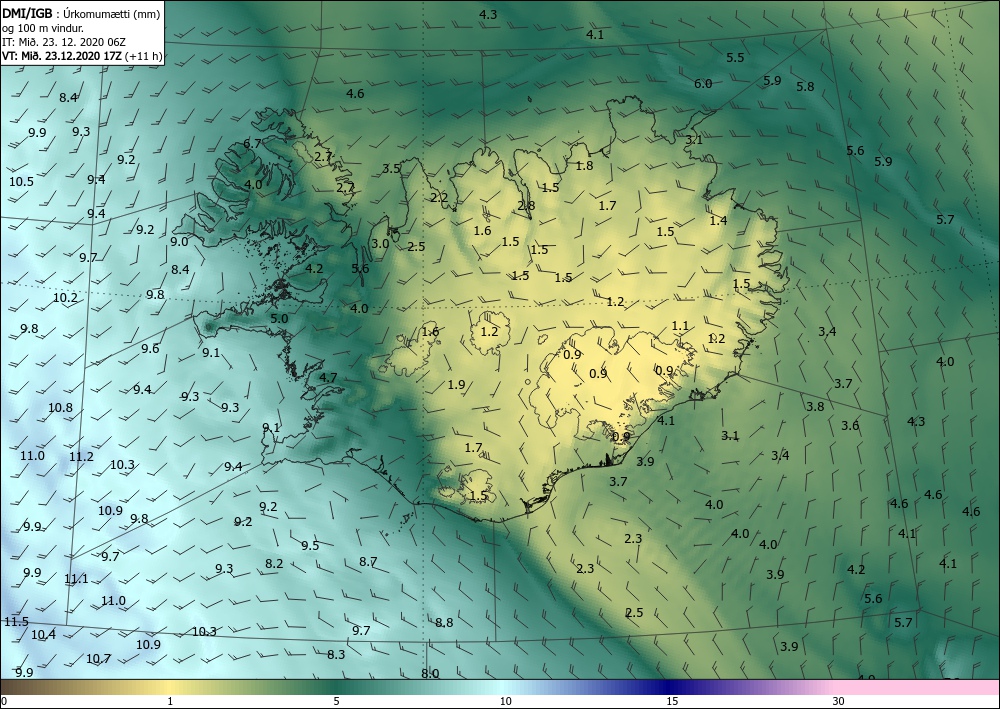1000x709 pixels.
Task: Click the map value '2.2'
Action: [439, 198]
